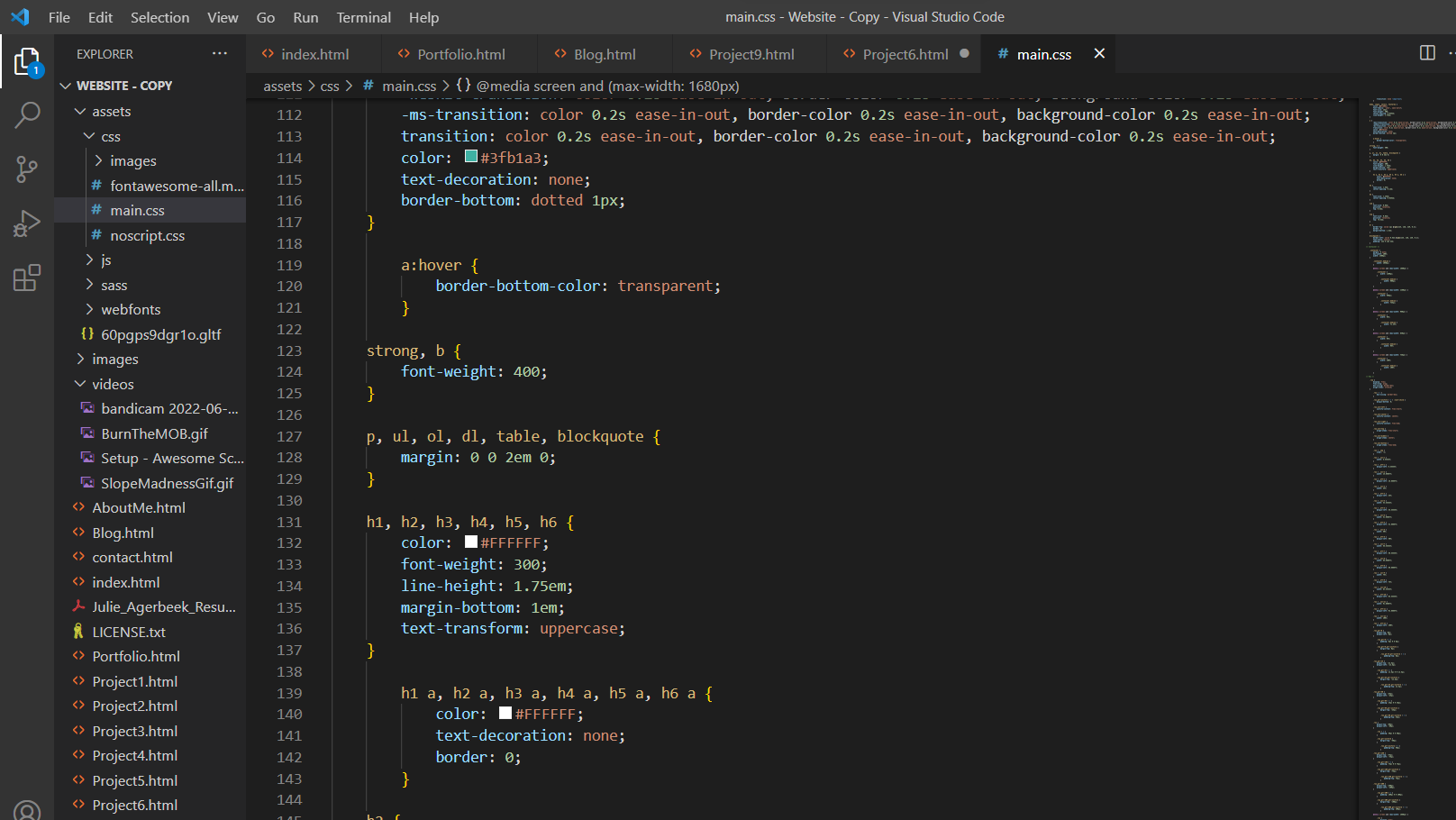1456x820 pixels.
Task: Open Explorer views and more actions menu
Action: [x=220, y=54]
